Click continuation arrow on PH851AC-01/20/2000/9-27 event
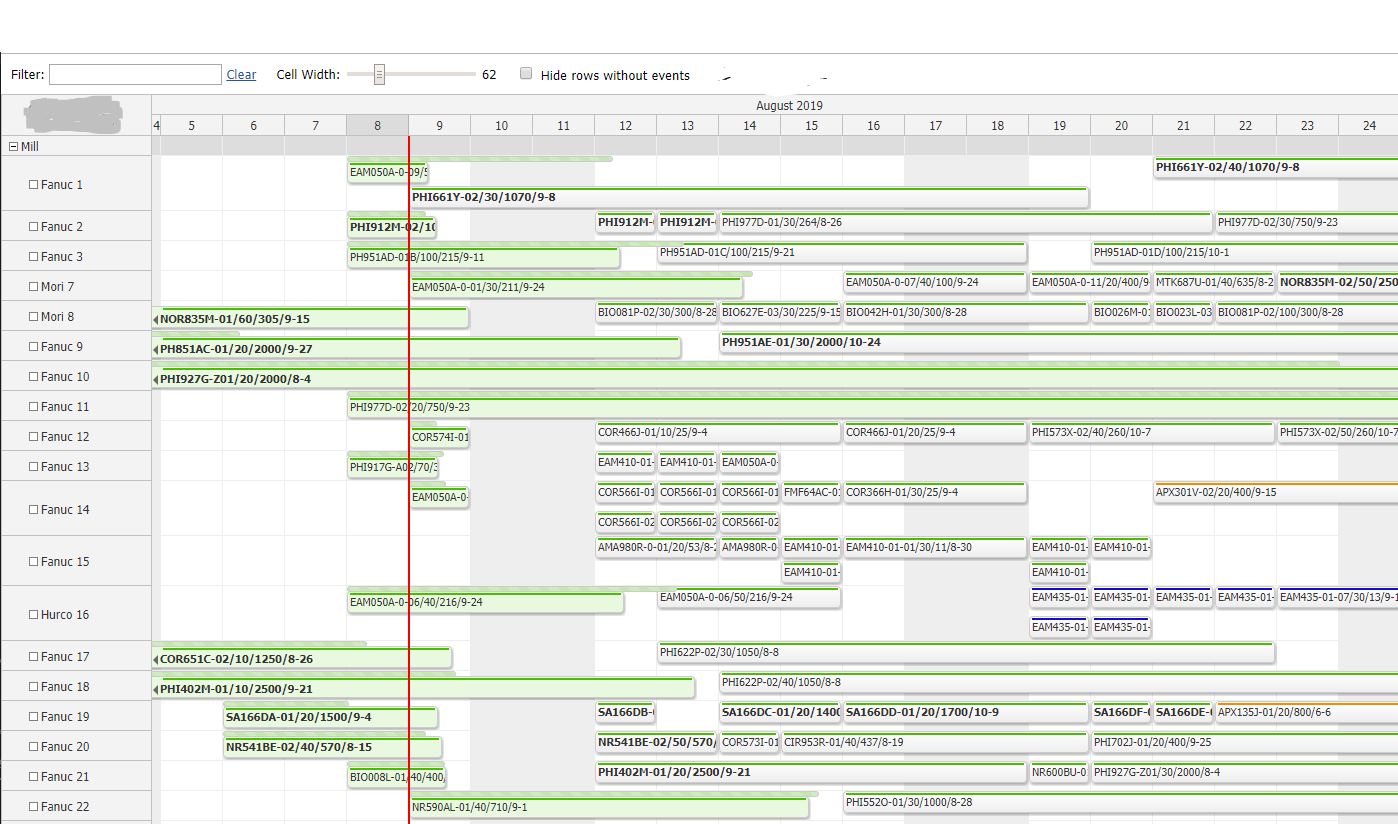Screen dimensions: 1398x824 tap(156, 350)
